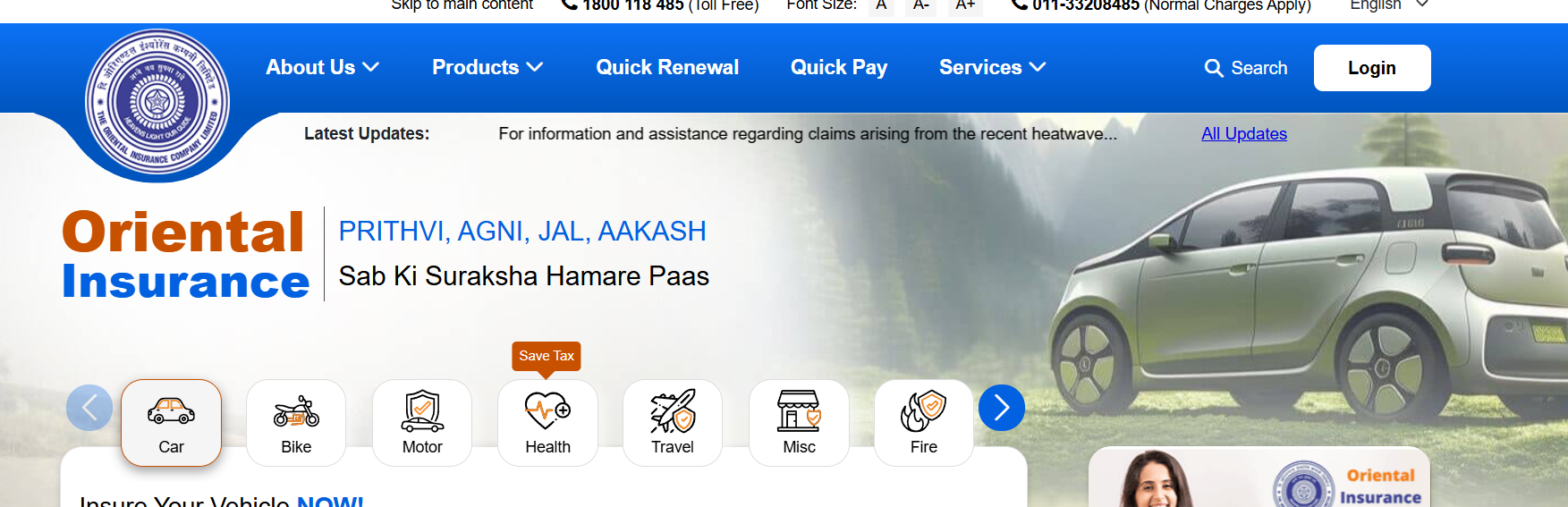This screenshot has height=507, width=1568.
Task: Pick the Travel insurance airplane icon
Action: (x=673, y=411)
